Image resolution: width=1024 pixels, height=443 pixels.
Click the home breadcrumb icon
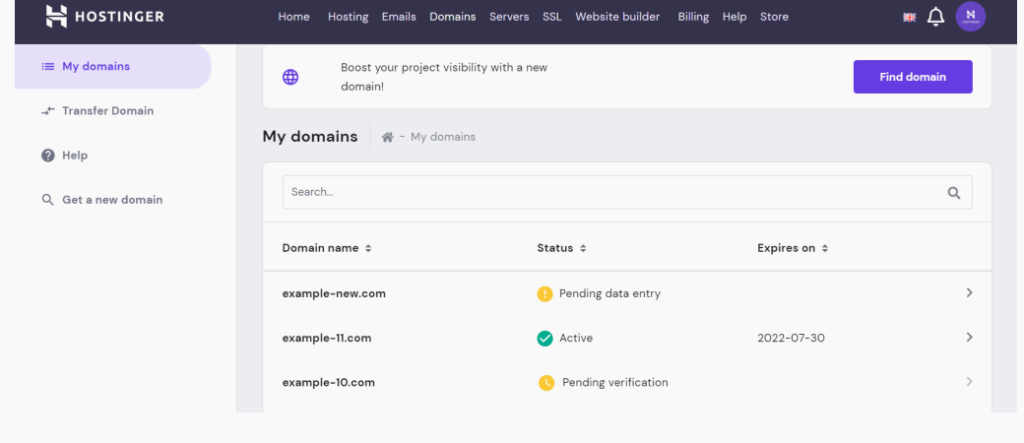coord(387,137)
